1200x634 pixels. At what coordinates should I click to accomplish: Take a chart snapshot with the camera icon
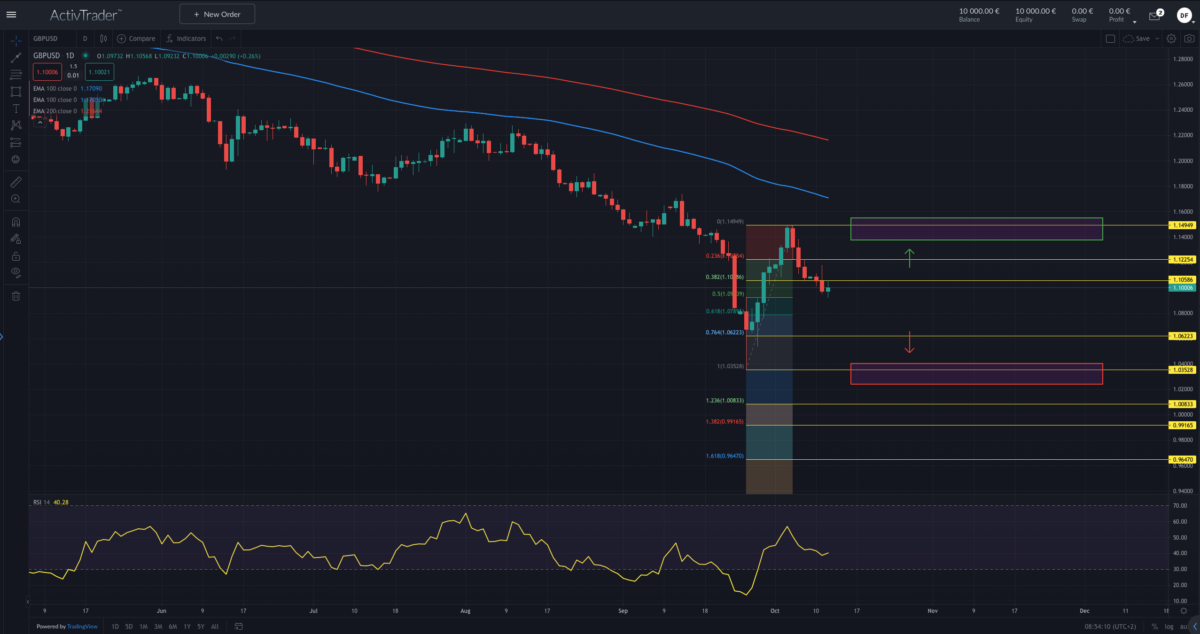pos(1190,38)
